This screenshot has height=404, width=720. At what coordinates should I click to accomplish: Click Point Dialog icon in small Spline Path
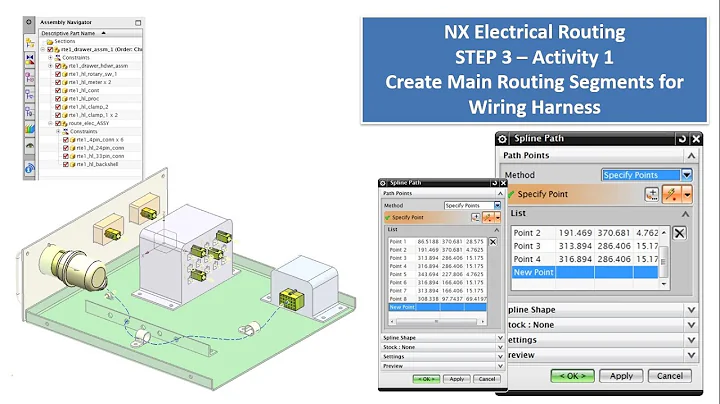tap(476, 217)
